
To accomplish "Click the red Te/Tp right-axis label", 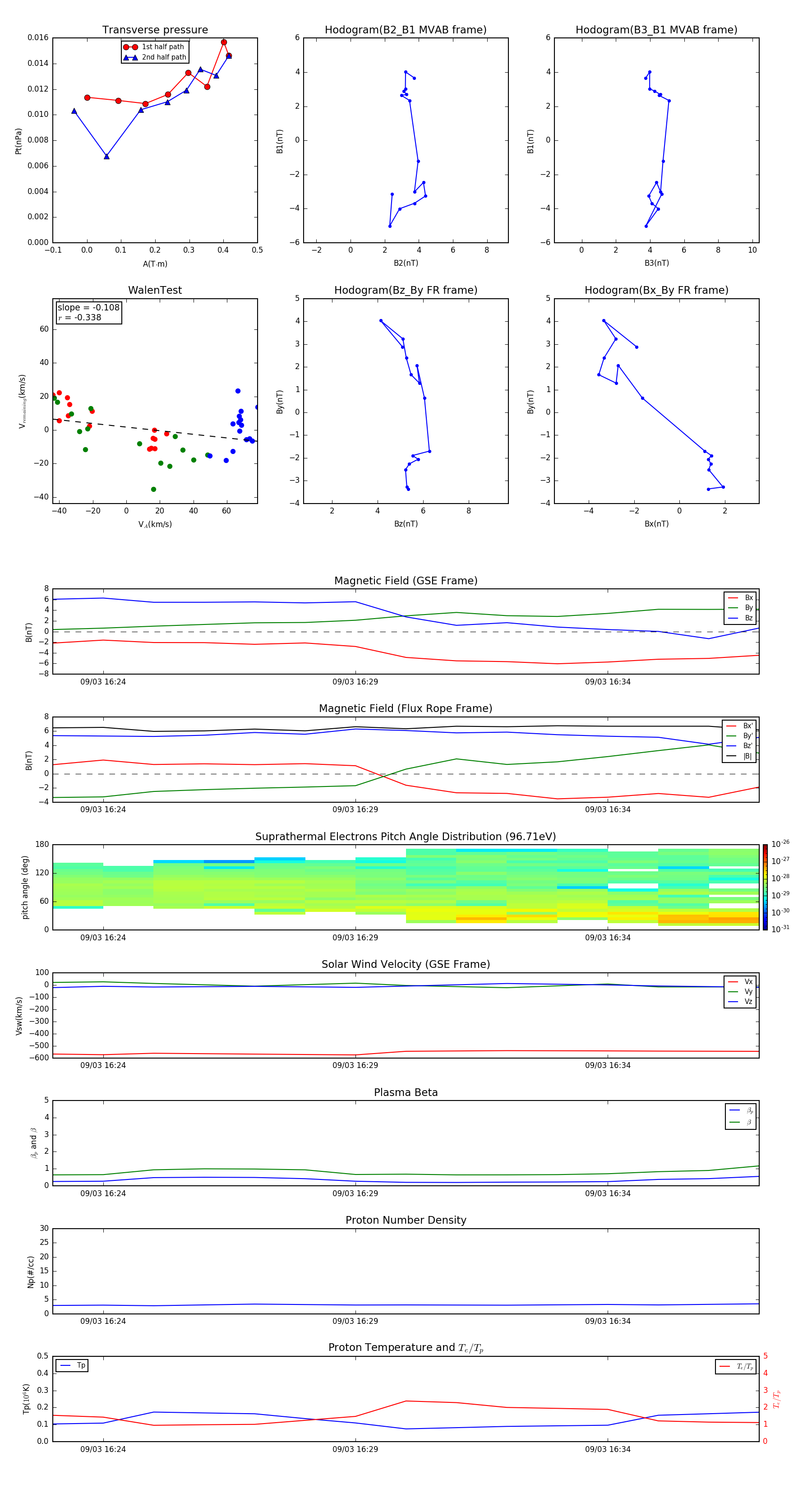I will tap(777, 1399).
